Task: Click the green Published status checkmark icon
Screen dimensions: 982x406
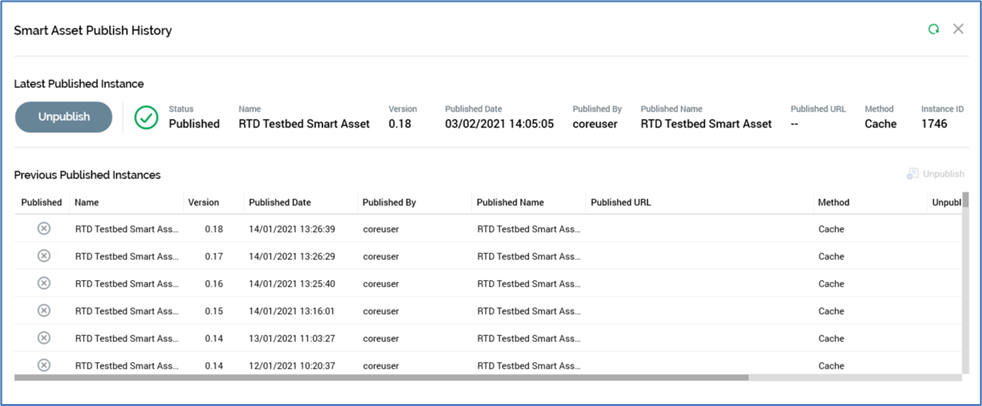Action: [146, 117]
